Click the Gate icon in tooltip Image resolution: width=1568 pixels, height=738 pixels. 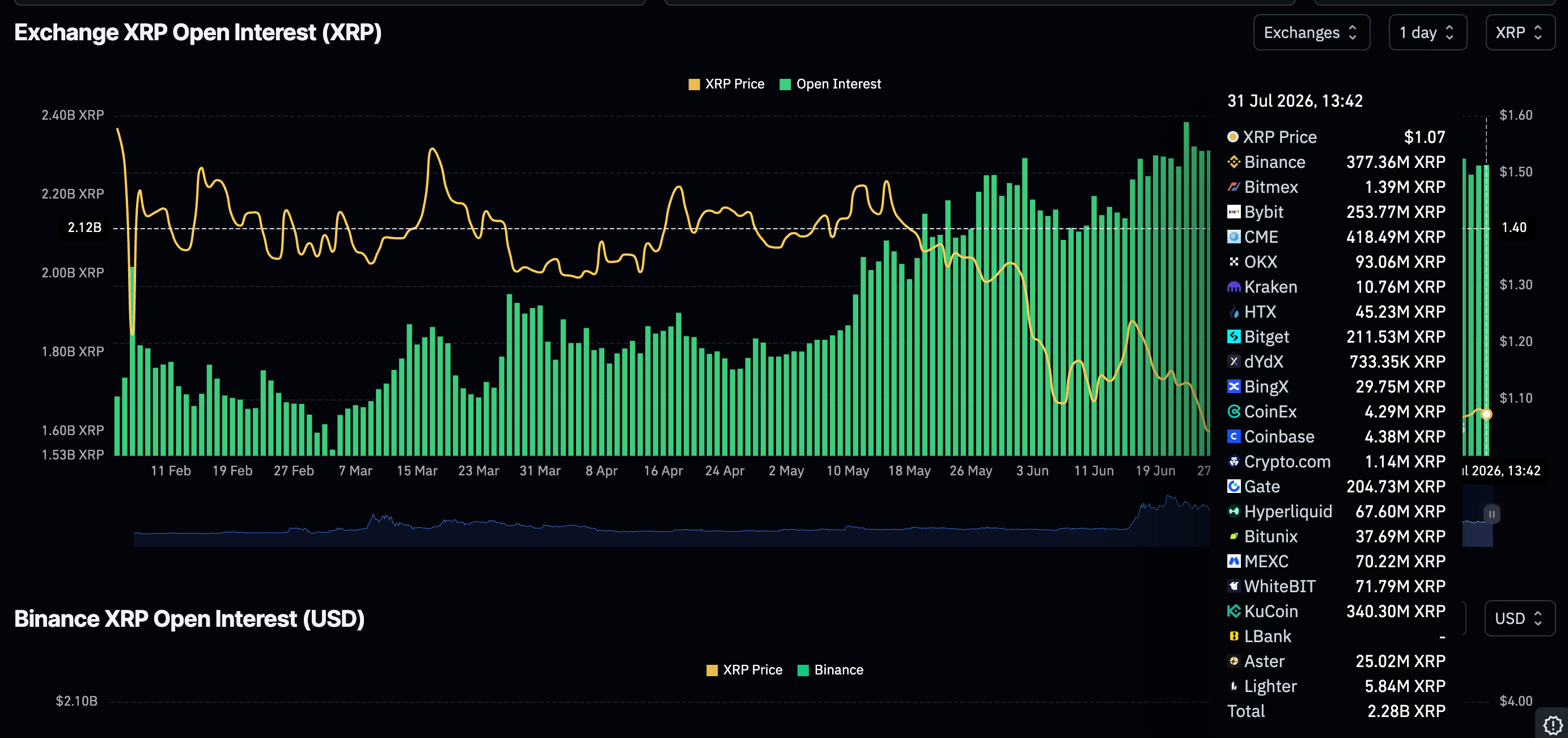1234,487
